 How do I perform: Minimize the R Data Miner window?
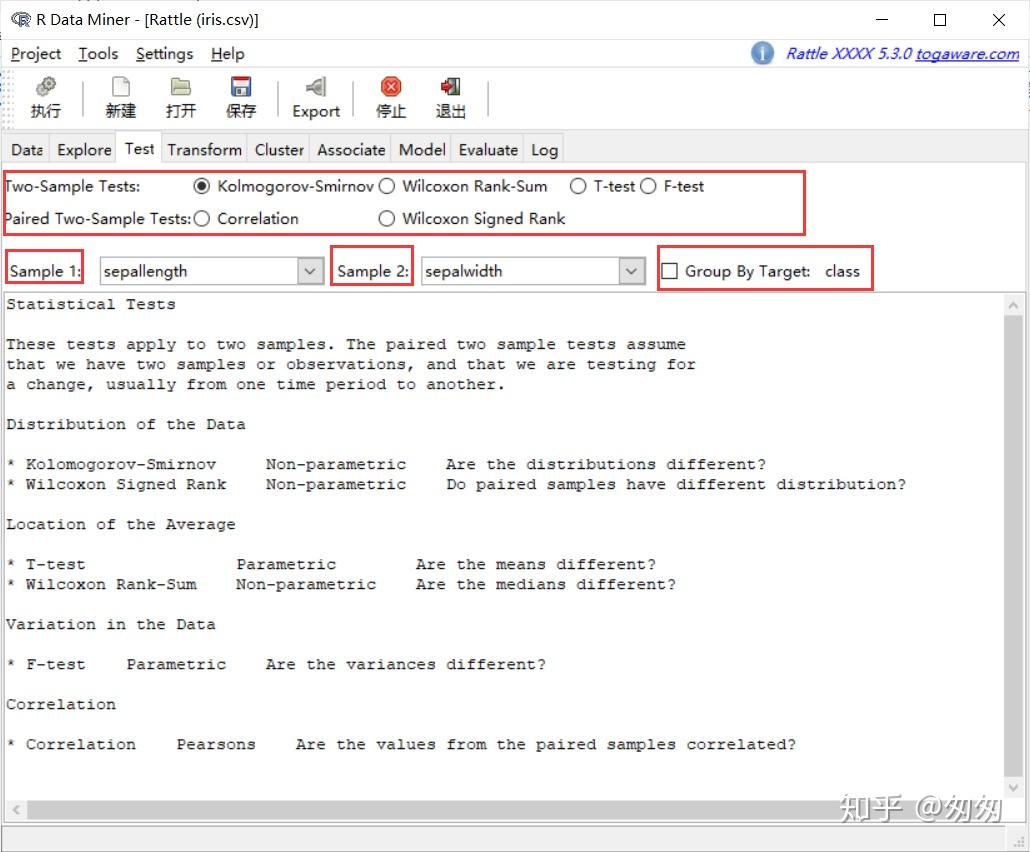point(882,20)
